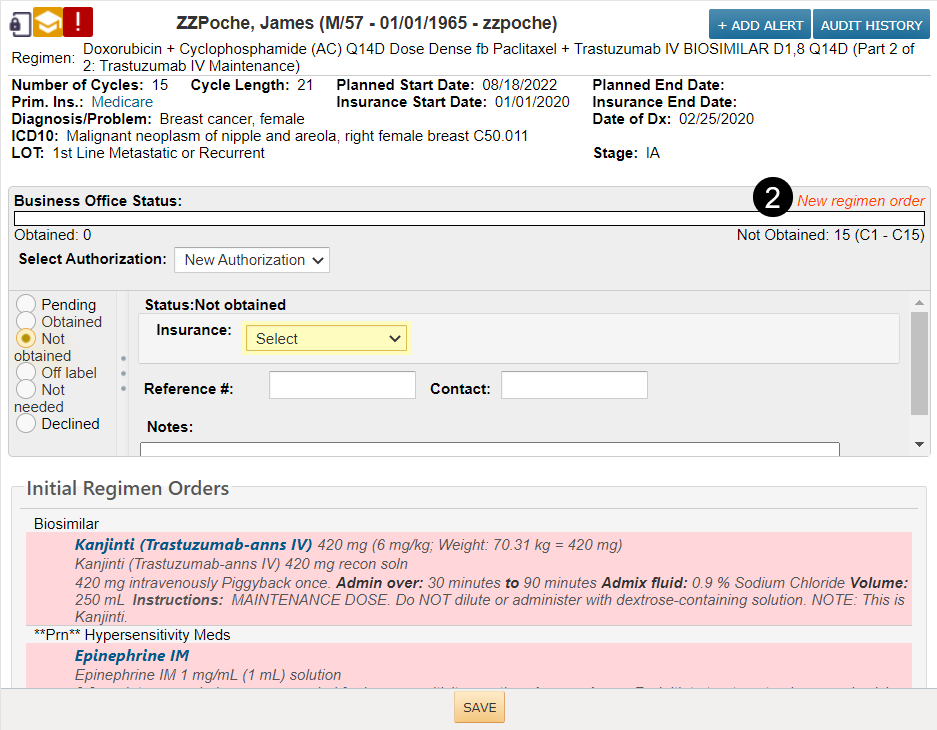Open the Medicare primary insurance link
This screenshot has height=730, width=937.
122,102
